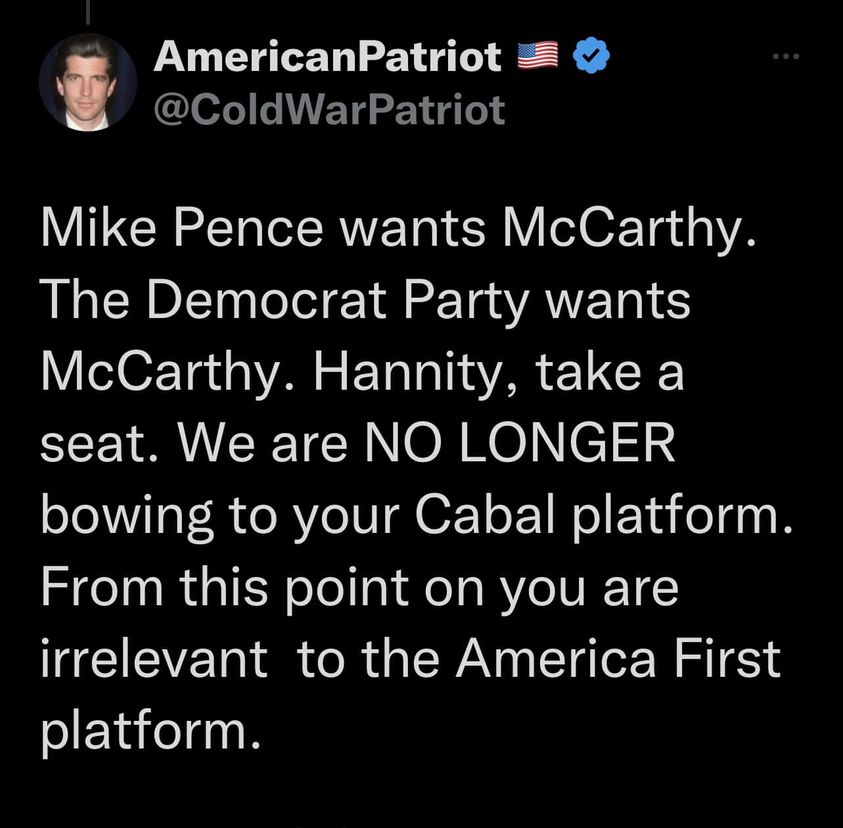Click the word "irrelevant" in the tweet
This screenshot has width=843, height=828.
pos(154,661)
